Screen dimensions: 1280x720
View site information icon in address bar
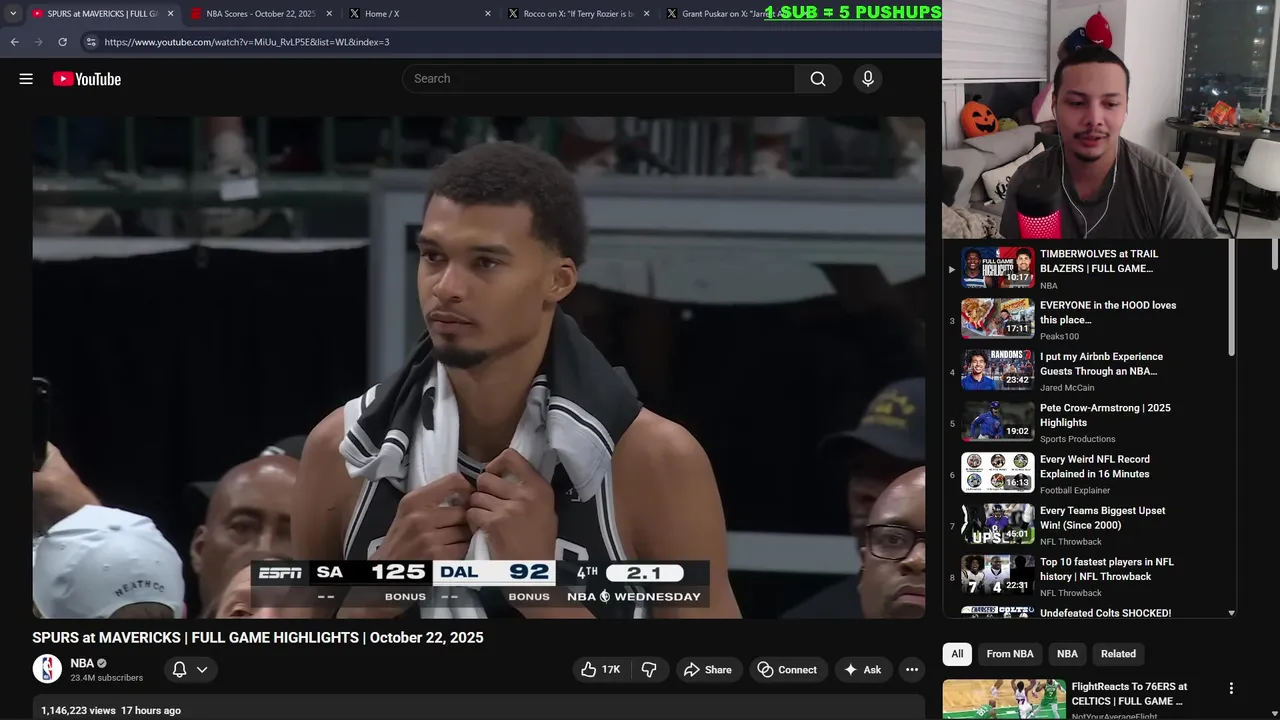coord(91,42)
